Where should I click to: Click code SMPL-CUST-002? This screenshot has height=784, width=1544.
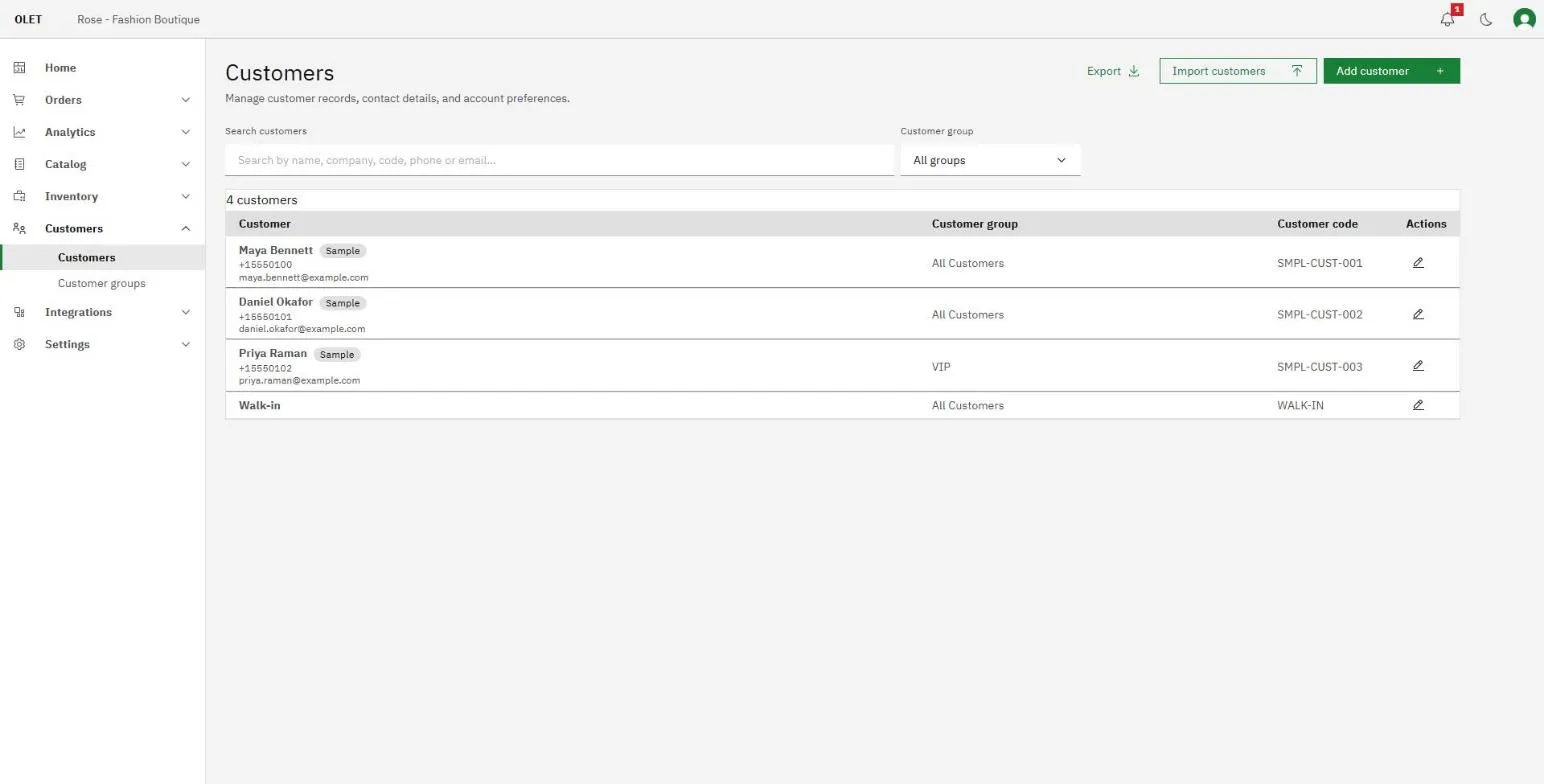pos(1320,314)
